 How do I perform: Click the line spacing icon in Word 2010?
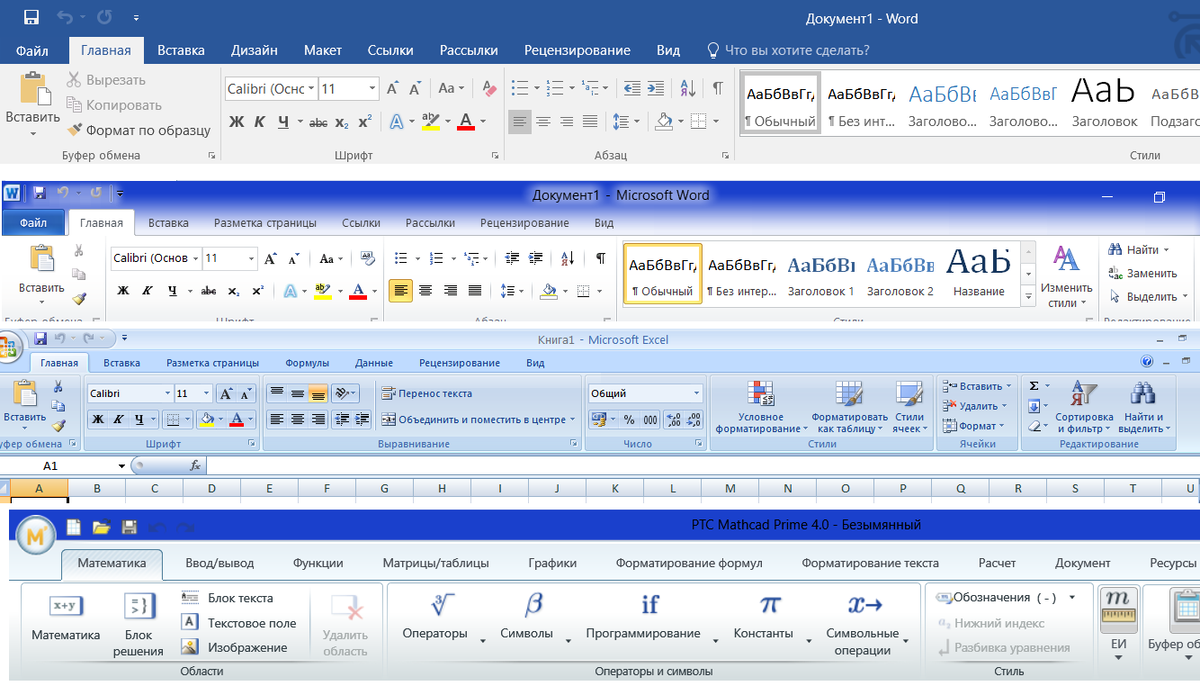point(507,291)
